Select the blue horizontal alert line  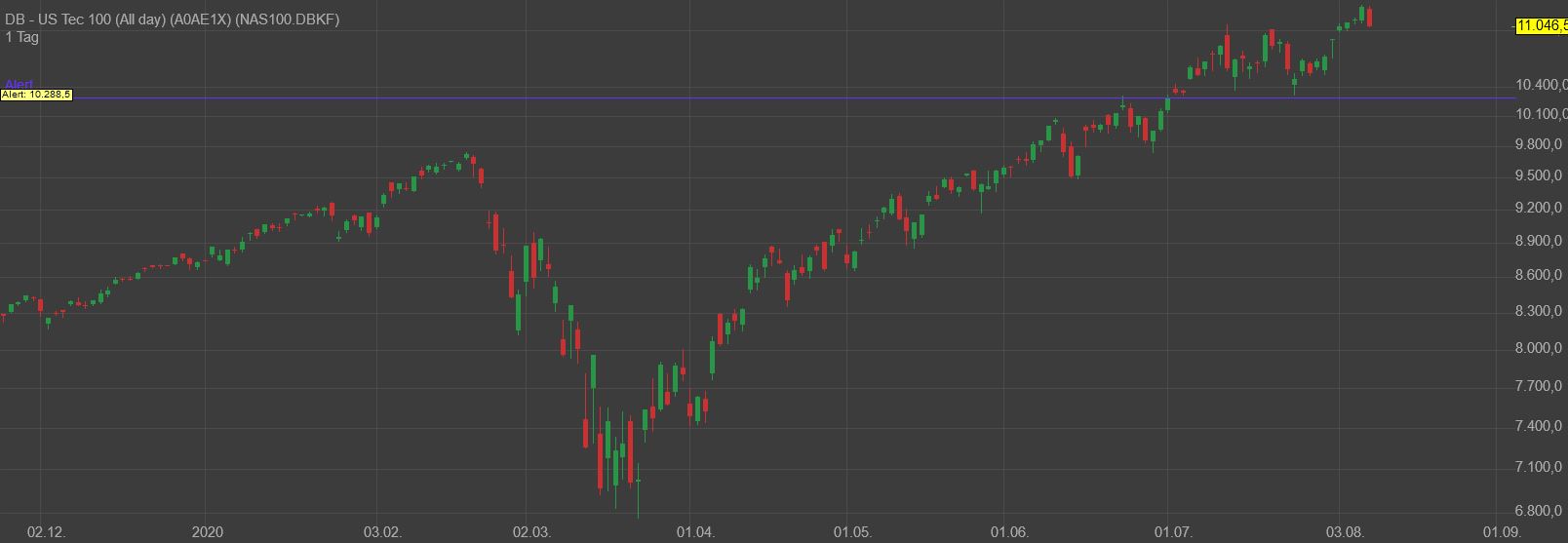[x=780, y=97]
